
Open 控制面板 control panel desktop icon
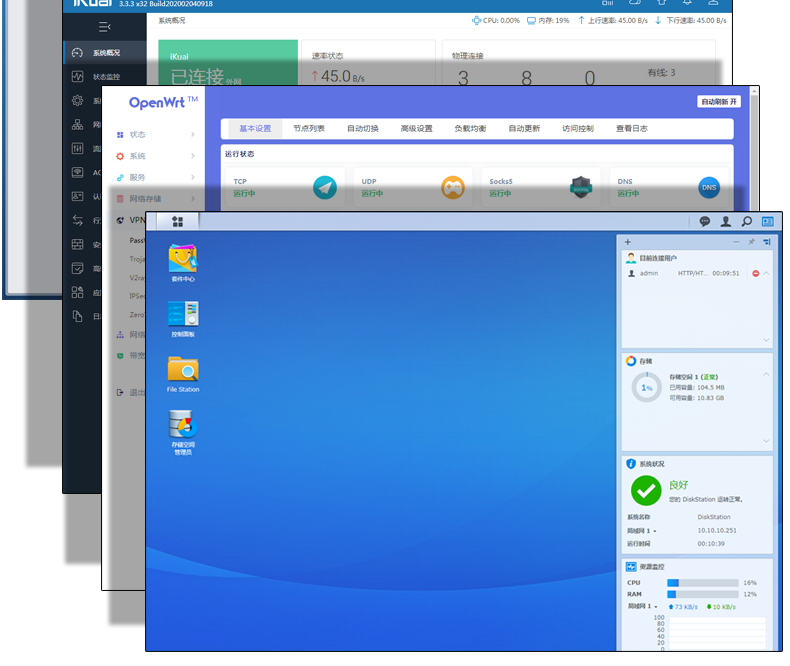tap(183, 319)
